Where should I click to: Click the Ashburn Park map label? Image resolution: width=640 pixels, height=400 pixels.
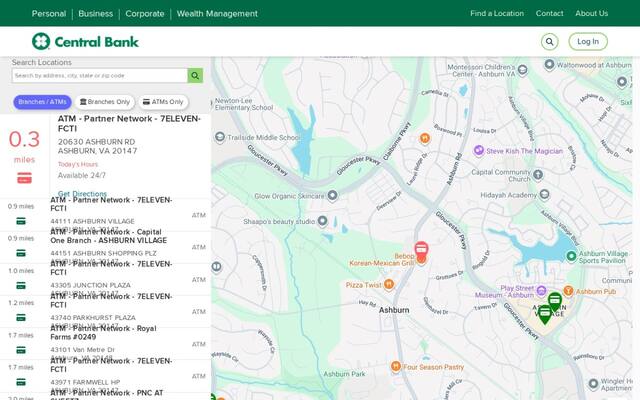344,374
